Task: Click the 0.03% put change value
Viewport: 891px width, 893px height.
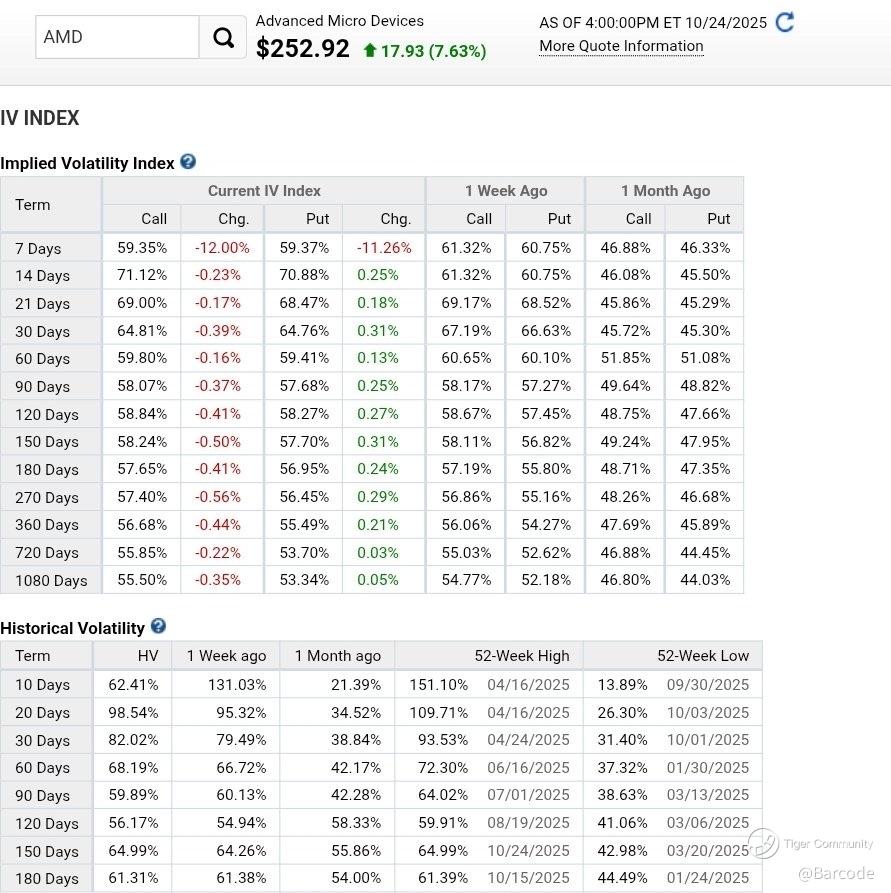Action: [x=378, y=553]
